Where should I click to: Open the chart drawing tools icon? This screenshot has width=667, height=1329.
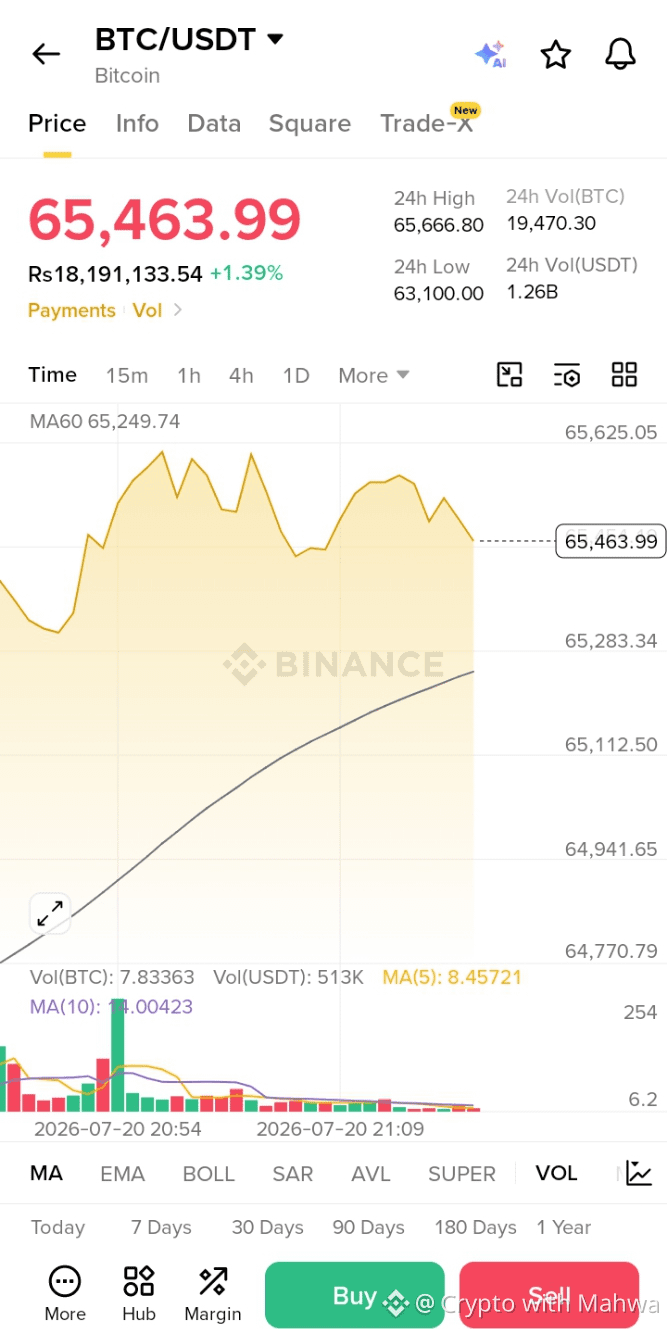[x=510, y=375]
